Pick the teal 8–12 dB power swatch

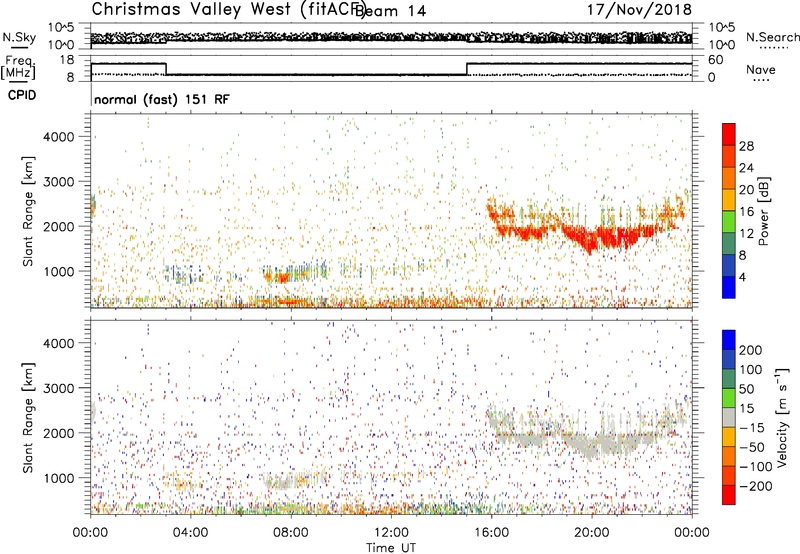[x=729, y=243]
